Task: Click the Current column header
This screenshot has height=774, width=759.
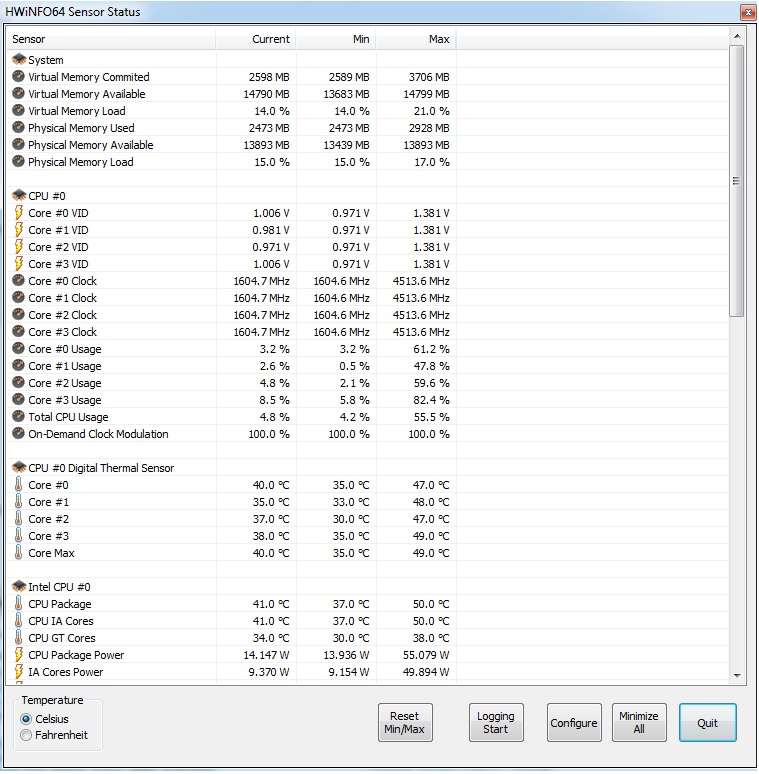Action: pos(256,39)
